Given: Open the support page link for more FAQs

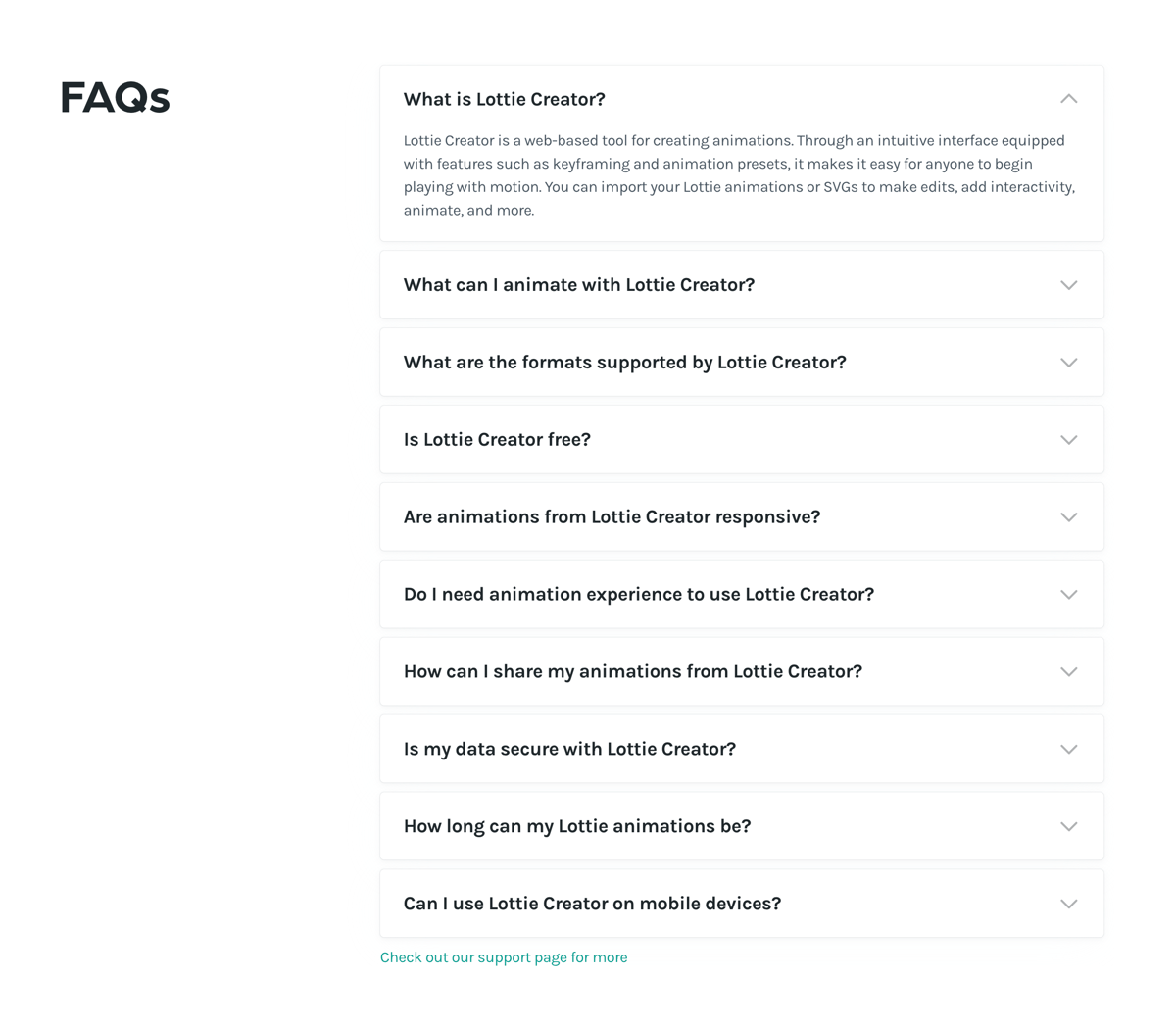Looking at the screenshot, I should pyautogui.click(x=503, y=957).
